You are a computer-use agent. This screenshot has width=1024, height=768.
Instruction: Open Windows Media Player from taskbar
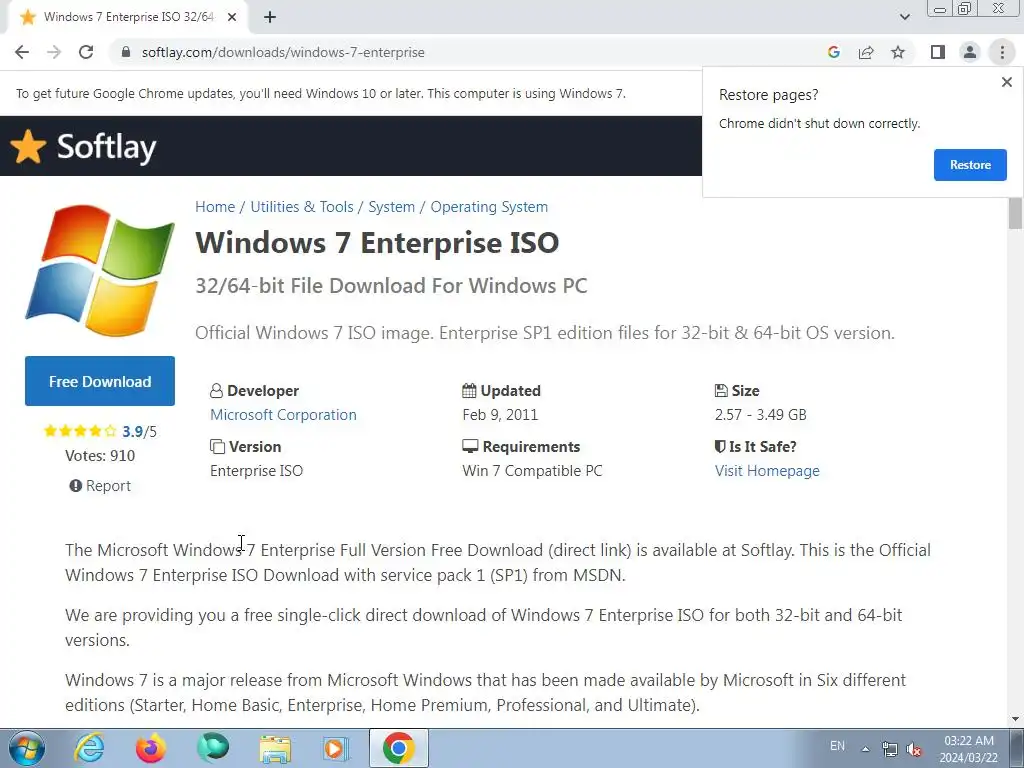(x=336, y=748)
